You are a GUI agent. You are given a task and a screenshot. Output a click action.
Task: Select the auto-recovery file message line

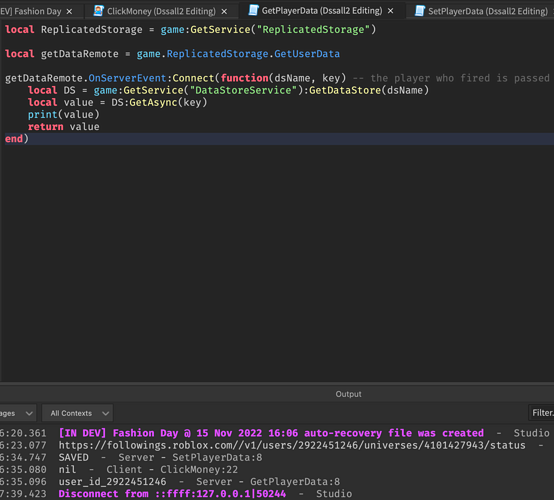click(x=277, y=433)
